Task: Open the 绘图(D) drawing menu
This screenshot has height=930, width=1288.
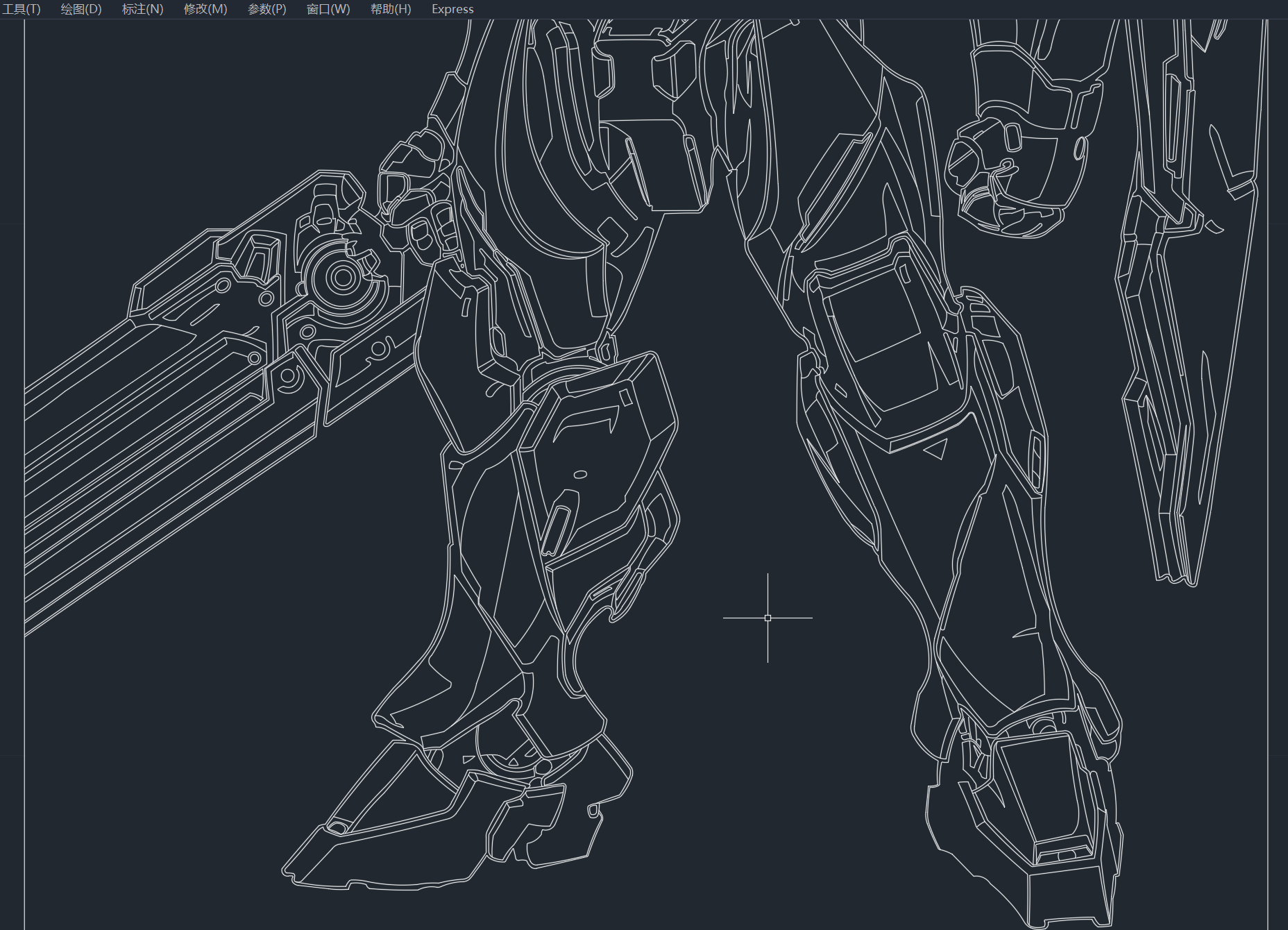Action: tap(81, 9)
